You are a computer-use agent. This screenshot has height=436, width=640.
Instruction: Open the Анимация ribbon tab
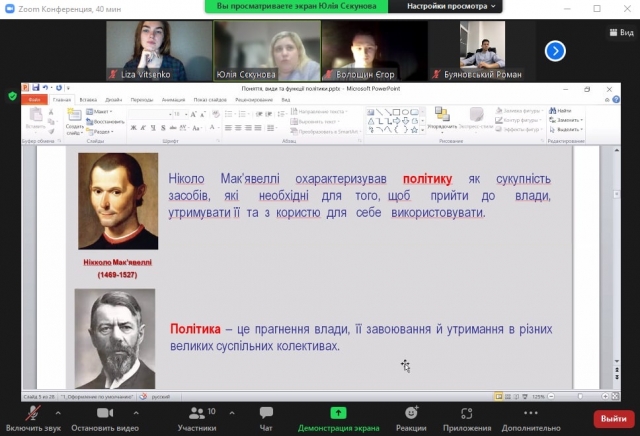pyautogui.click(x=173, y=100)
